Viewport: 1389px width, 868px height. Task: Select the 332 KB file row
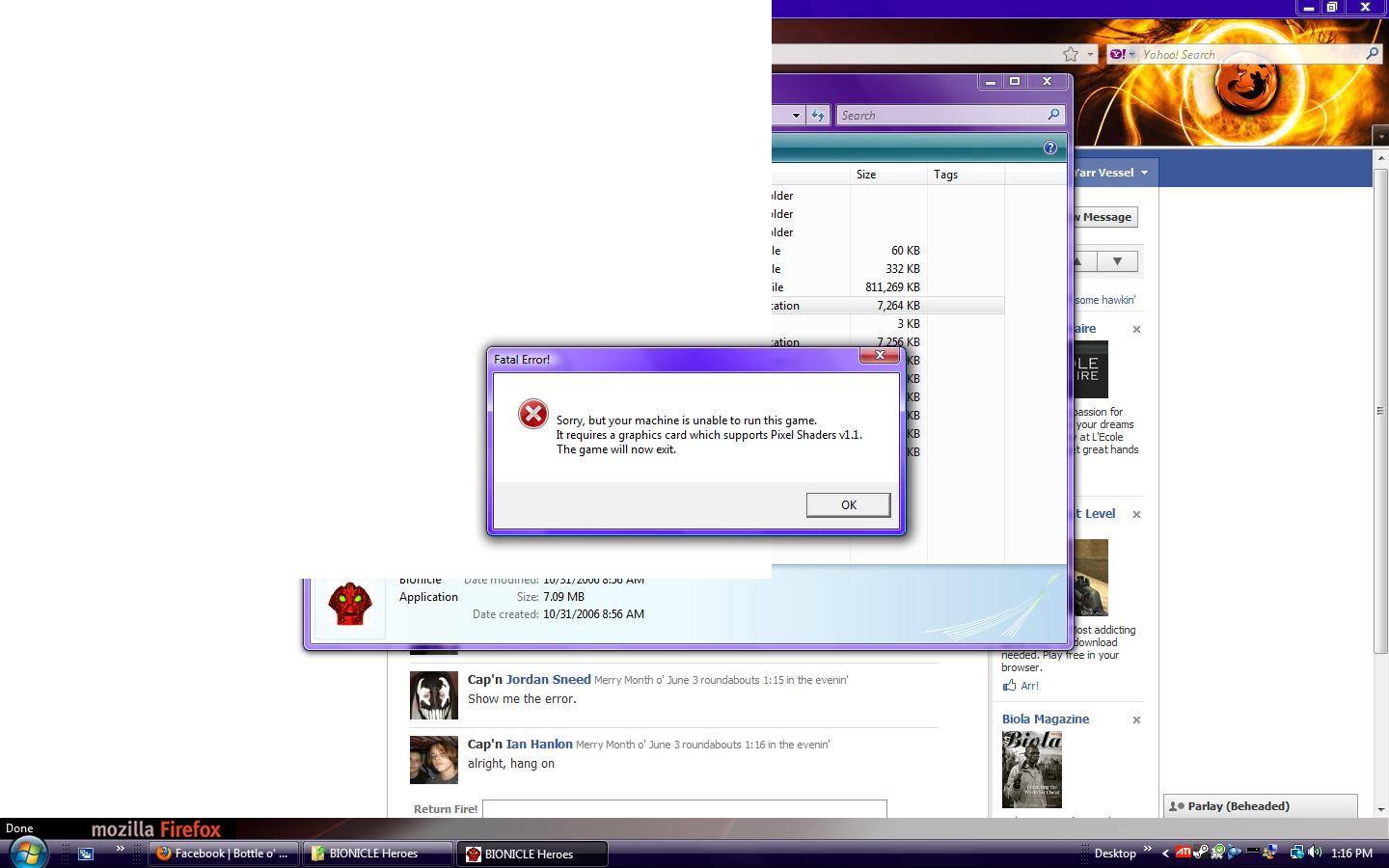887,269
